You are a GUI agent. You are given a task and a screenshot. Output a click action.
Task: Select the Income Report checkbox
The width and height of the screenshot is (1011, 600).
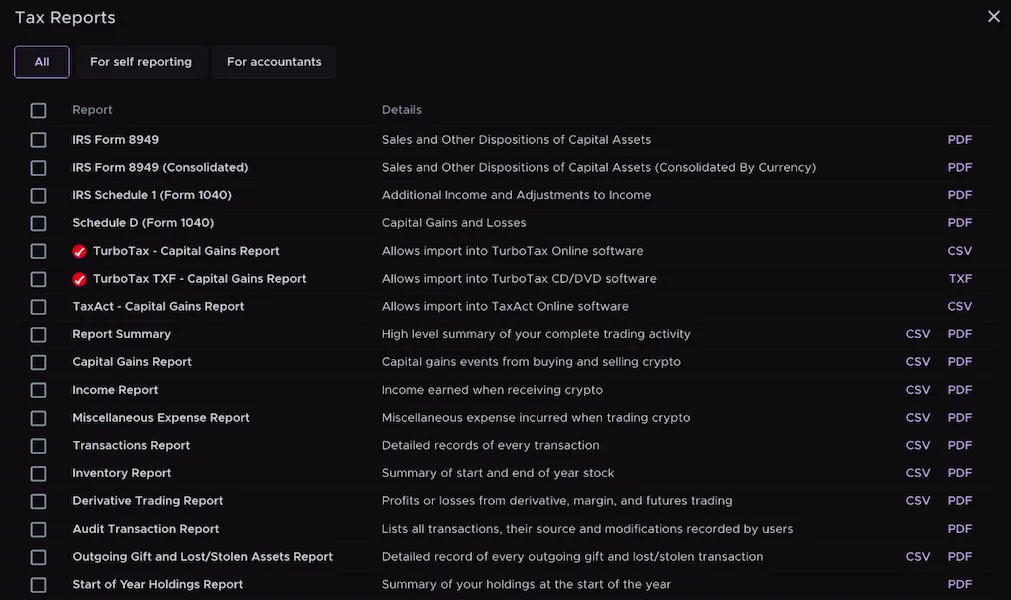click(x=39, y=390)
